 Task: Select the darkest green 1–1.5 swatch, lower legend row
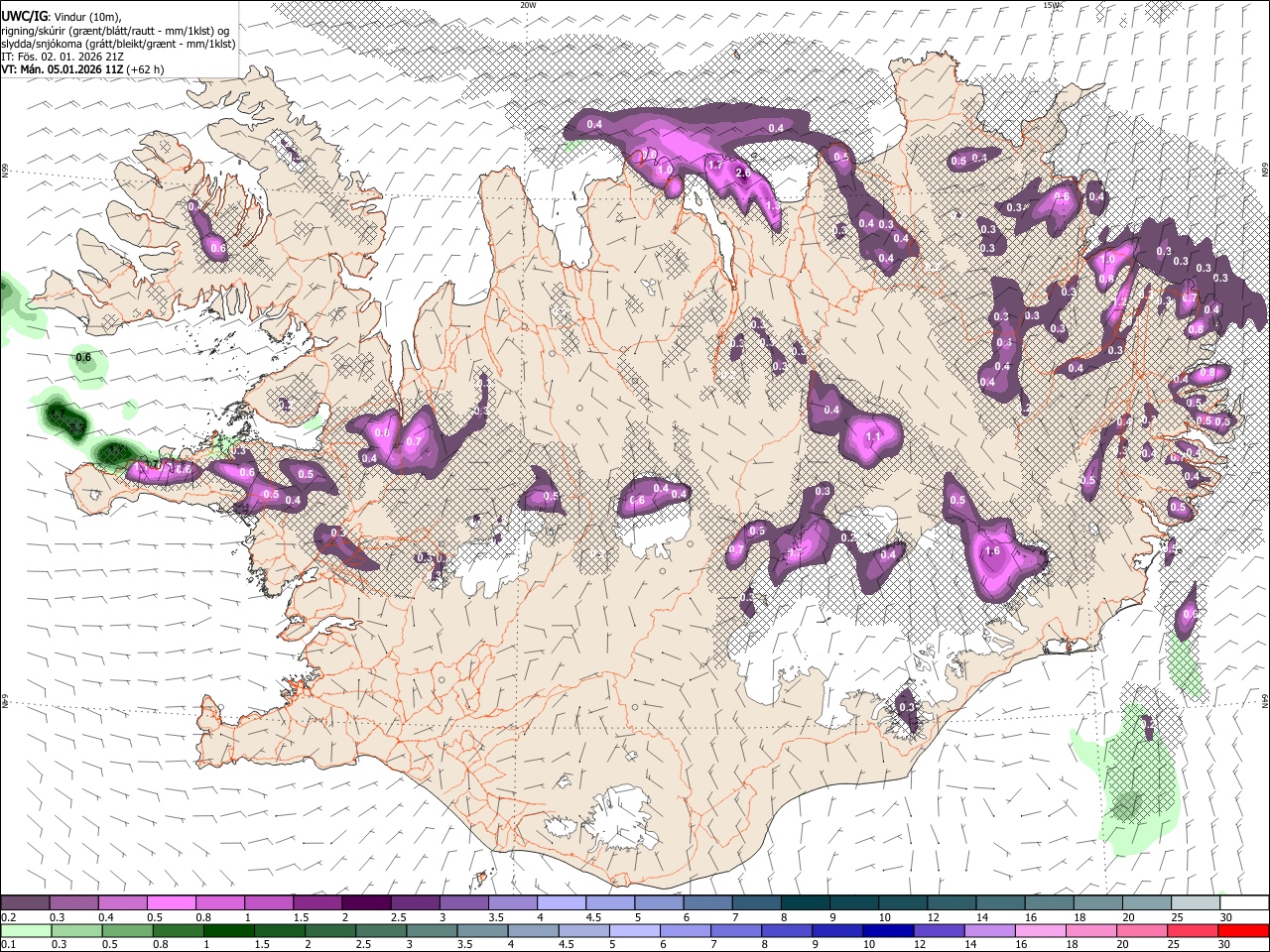[x=228, y=931]
